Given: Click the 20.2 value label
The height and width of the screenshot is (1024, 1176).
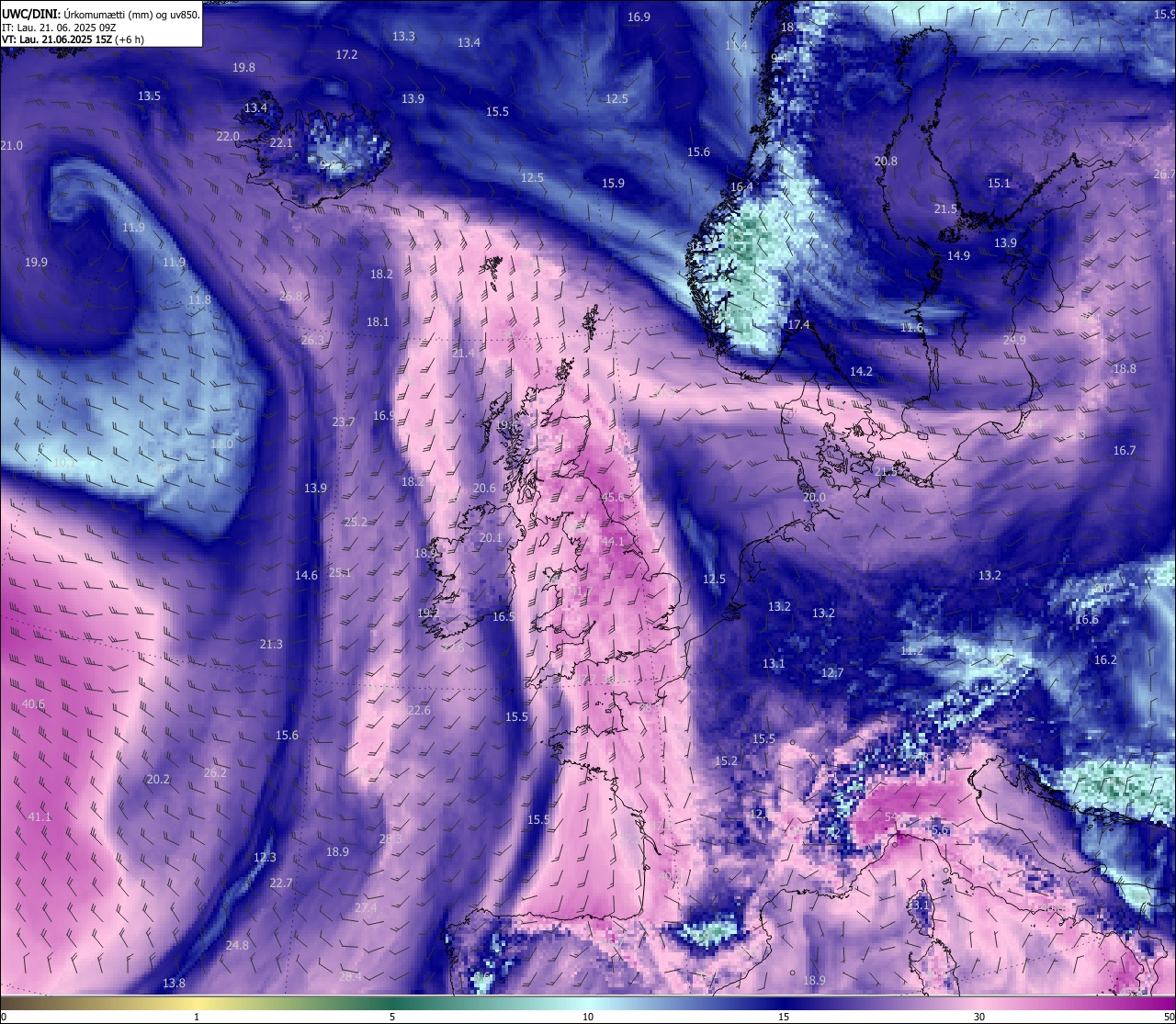Looking at the screenshot, I should tap(158, 780).
